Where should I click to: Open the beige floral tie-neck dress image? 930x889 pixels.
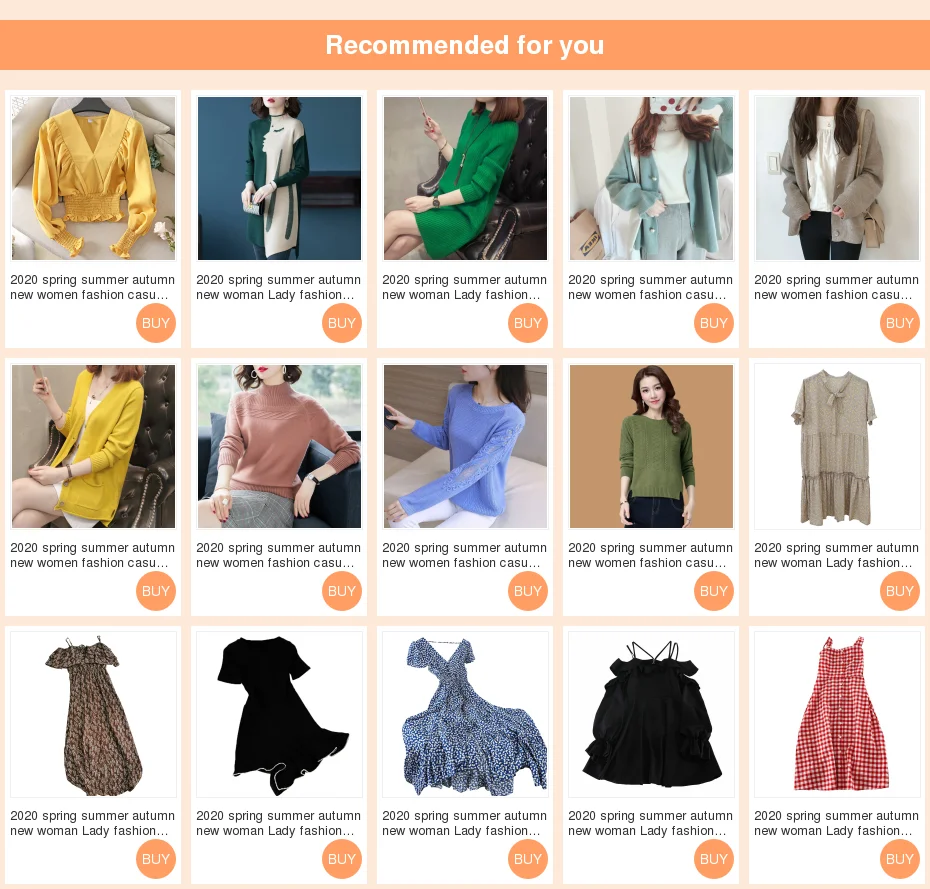pos(837,447)
